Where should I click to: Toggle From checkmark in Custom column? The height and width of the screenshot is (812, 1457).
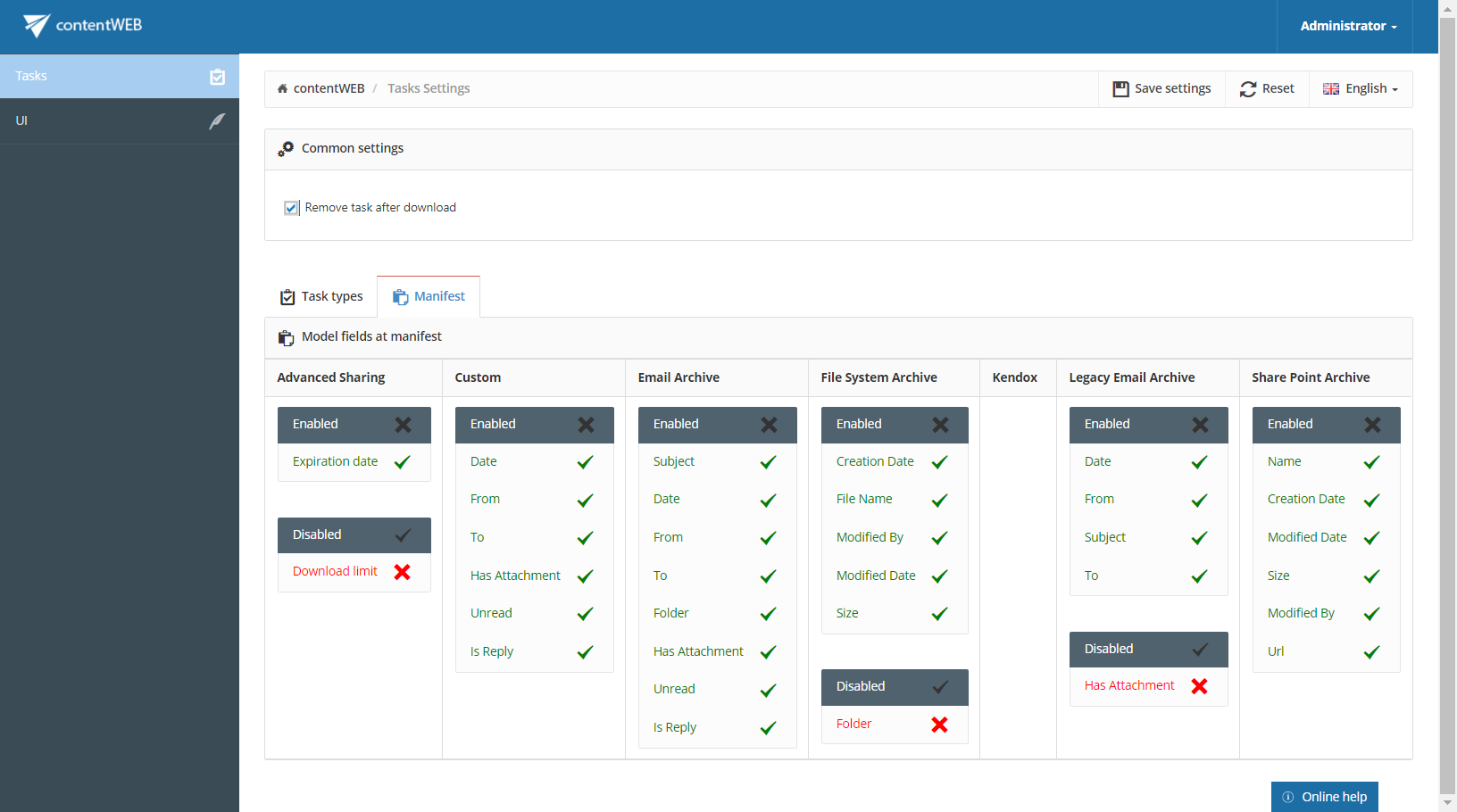pyautogui.click(x=586, y=501)
